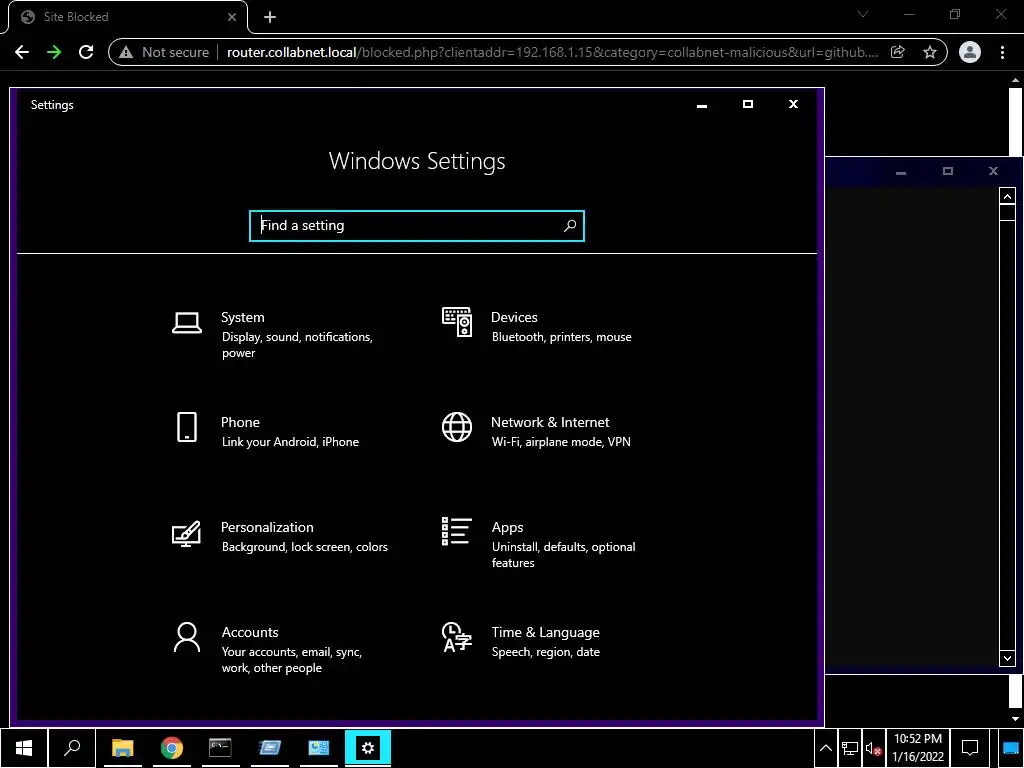Image resolution: width=1024 pixels, height=768 pixels.
Task: Open Apps list icon
Action: 456,532
